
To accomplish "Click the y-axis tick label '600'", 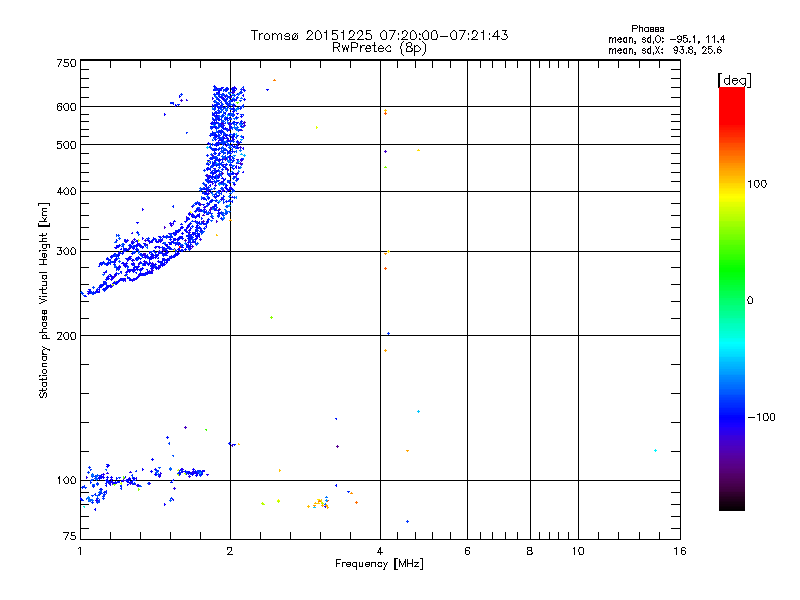I will pos(67,107).
